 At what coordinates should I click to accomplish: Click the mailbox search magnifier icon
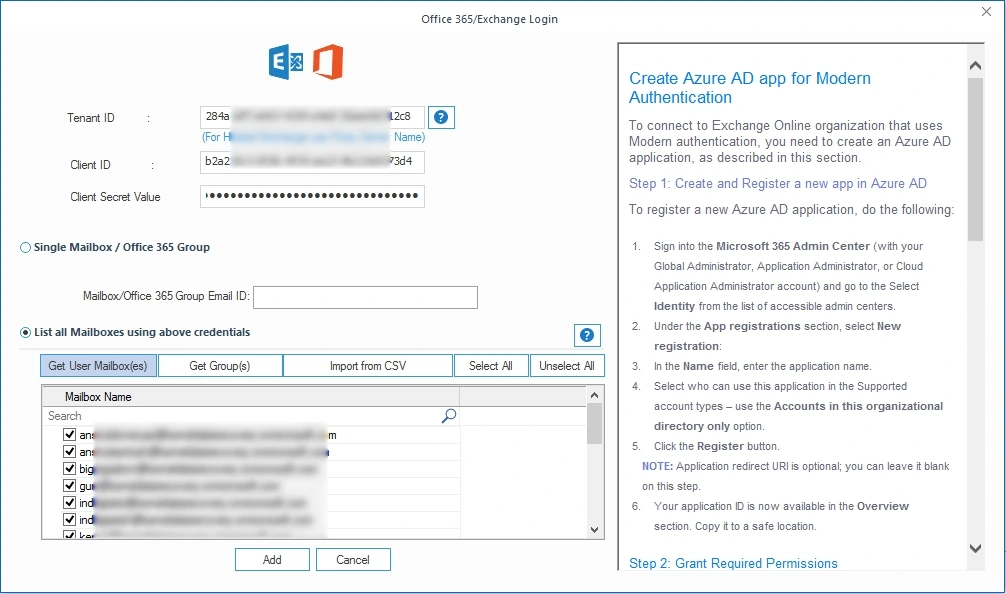tap(449, 416)
